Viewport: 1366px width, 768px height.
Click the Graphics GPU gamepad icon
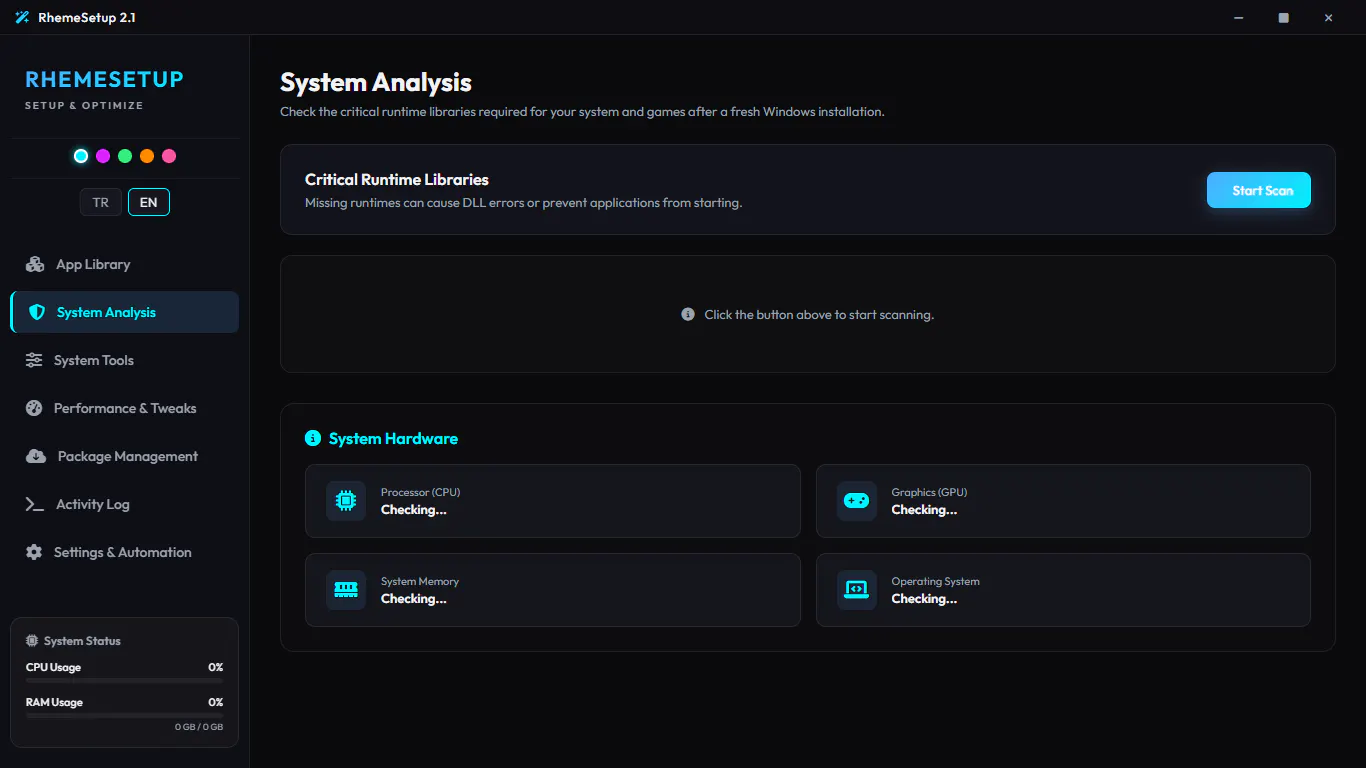856,501
